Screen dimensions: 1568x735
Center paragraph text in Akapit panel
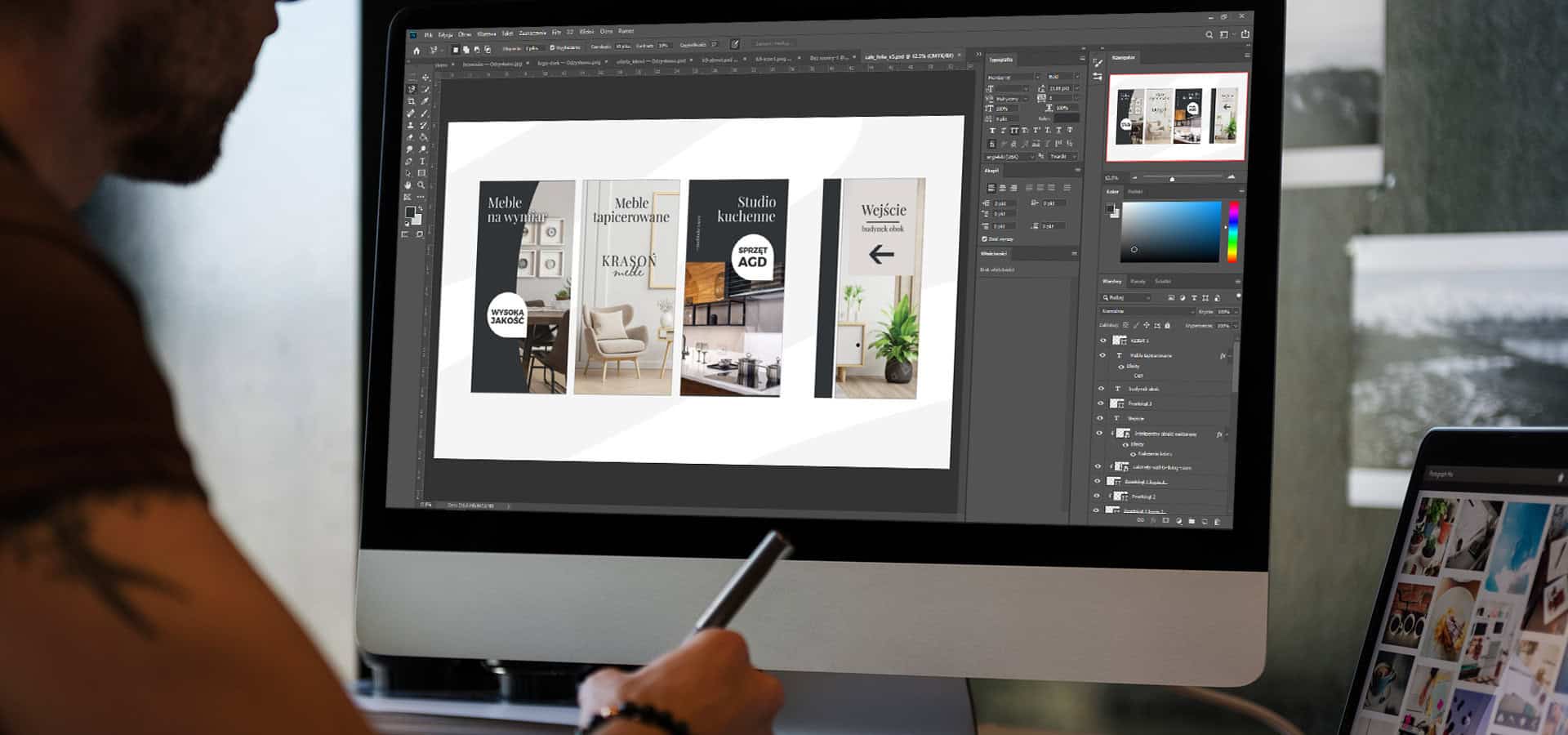(1002, 188)
